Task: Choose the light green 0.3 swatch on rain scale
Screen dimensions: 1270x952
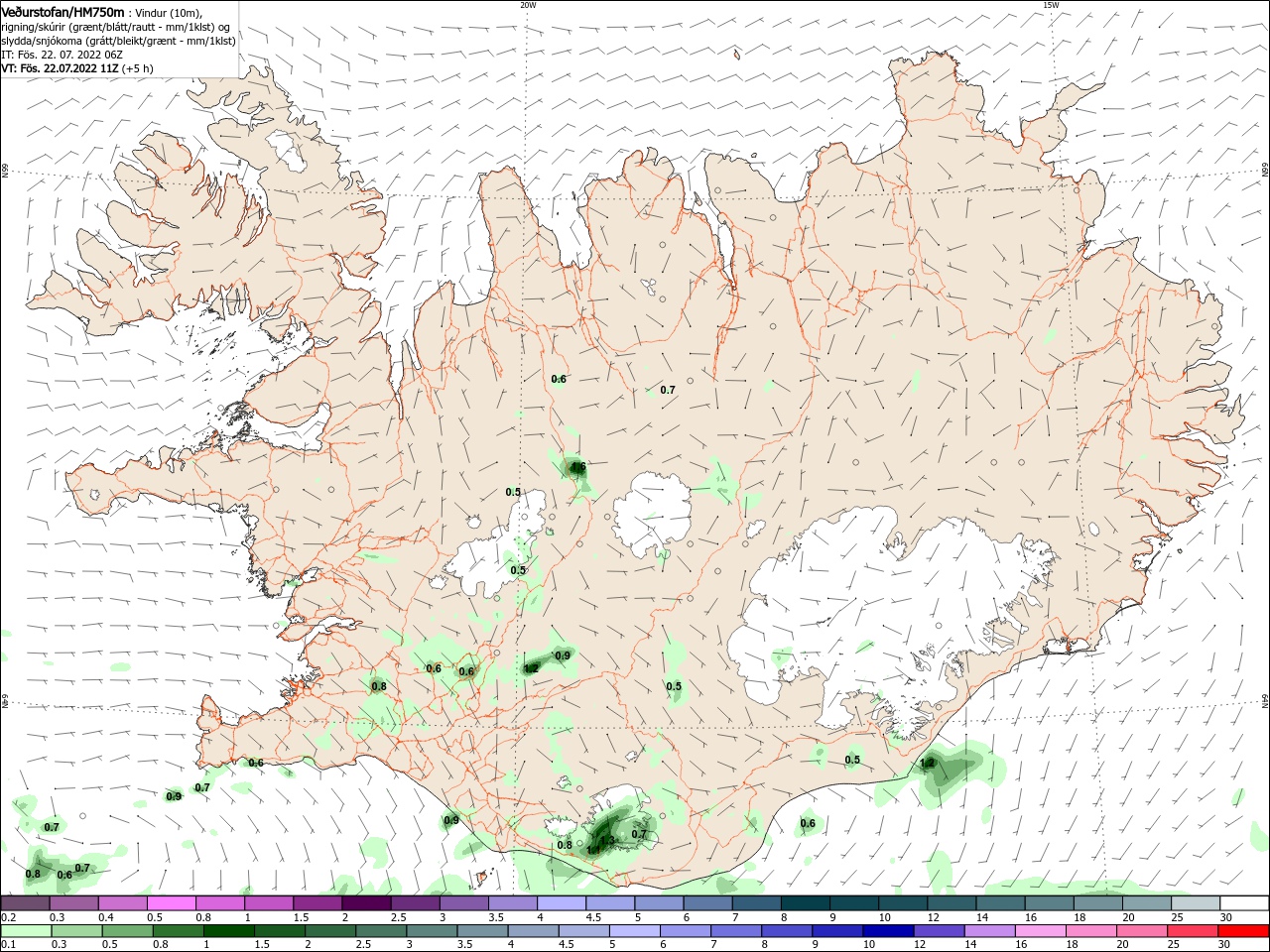Action: coord(76,931)
